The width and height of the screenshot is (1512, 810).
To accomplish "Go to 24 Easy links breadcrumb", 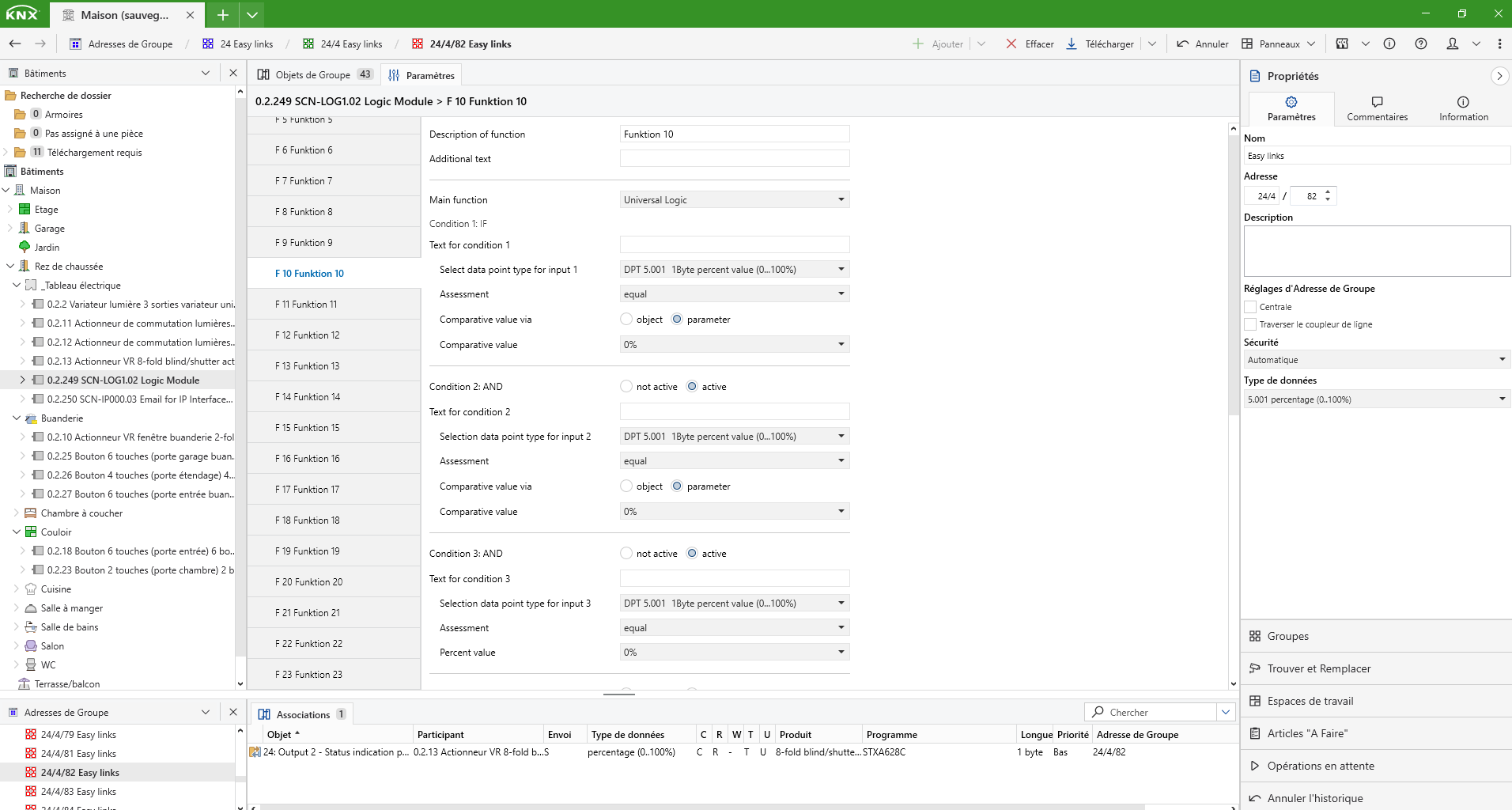I will (x=238, y=44).
